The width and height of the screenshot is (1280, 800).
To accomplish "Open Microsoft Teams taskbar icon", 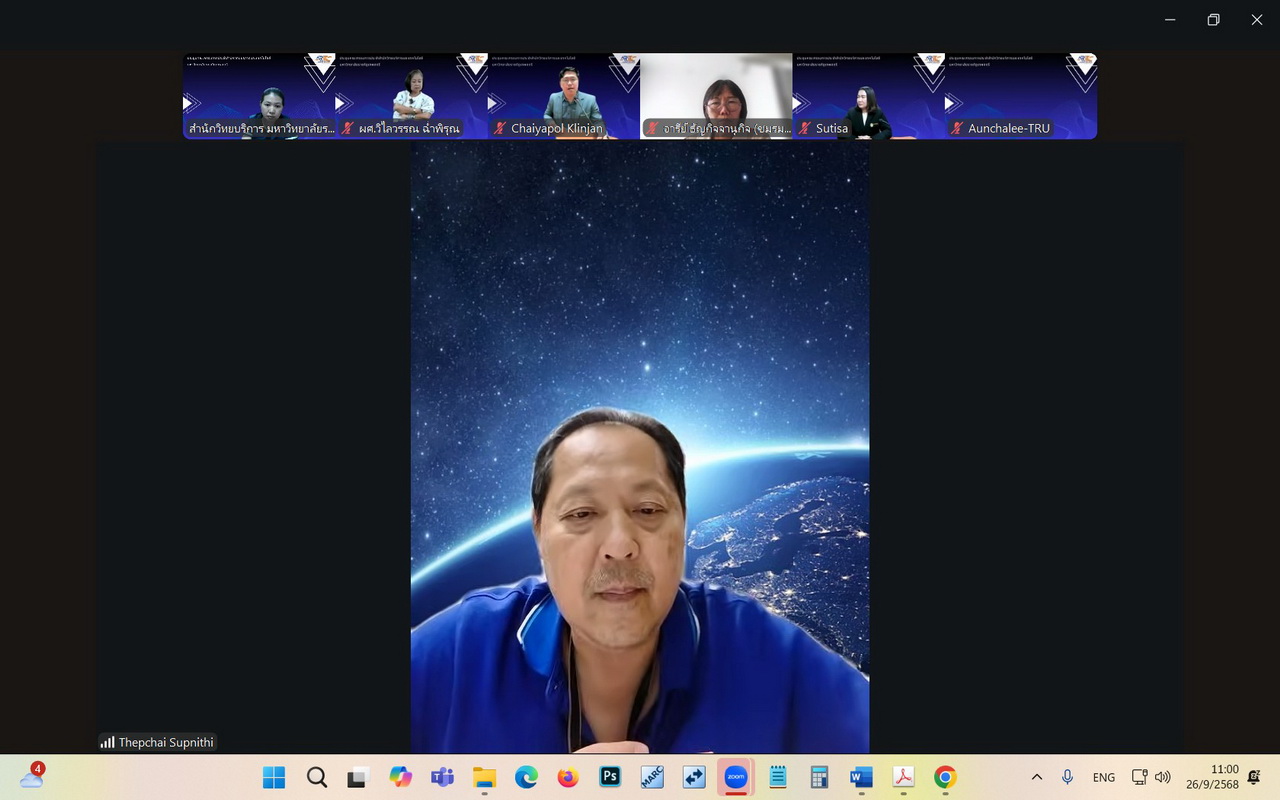I will pos(442,777).
